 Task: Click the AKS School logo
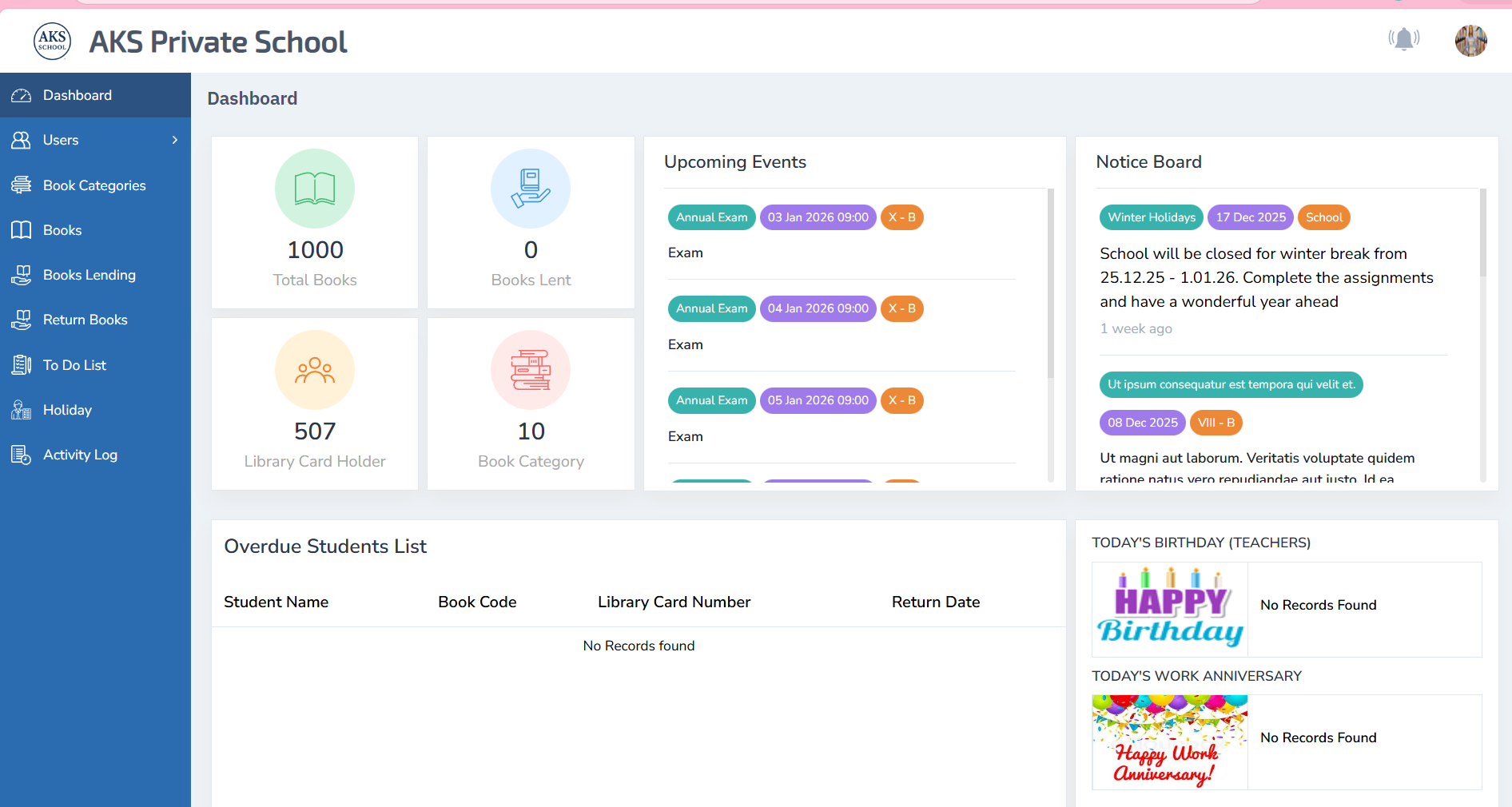tap(51, 41)
